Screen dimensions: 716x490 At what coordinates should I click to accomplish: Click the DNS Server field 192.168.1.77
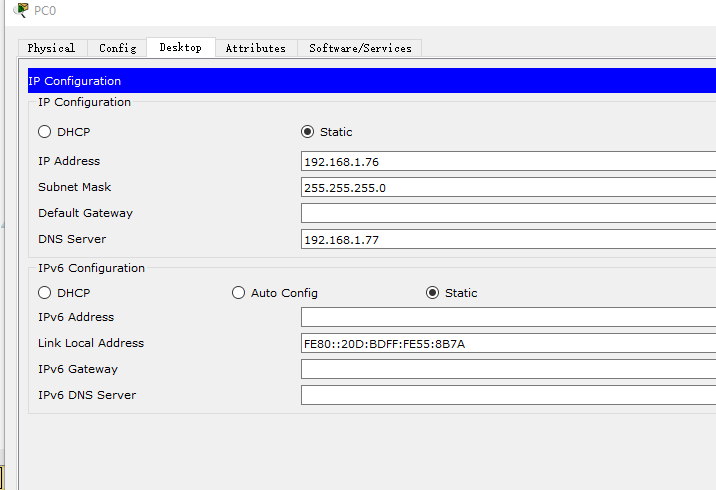508,239
